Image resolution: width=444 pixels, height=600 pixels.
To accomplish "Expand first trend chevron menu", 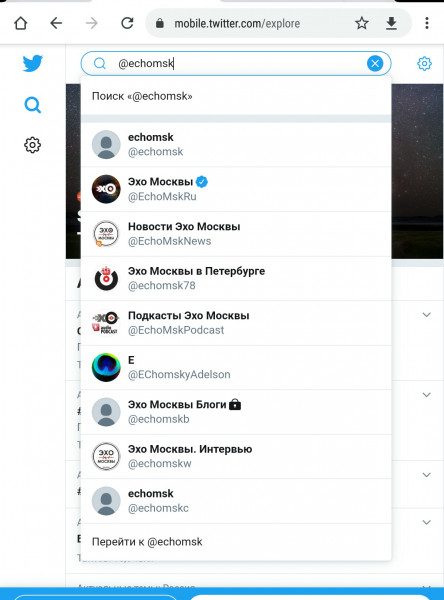I will click(426, 315).
